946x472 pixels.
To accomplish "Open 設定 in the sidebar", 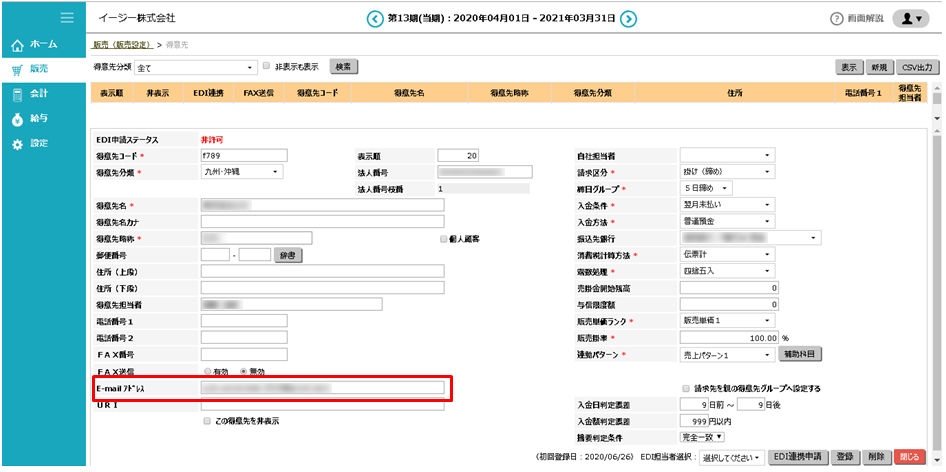I will pos(40,143).
